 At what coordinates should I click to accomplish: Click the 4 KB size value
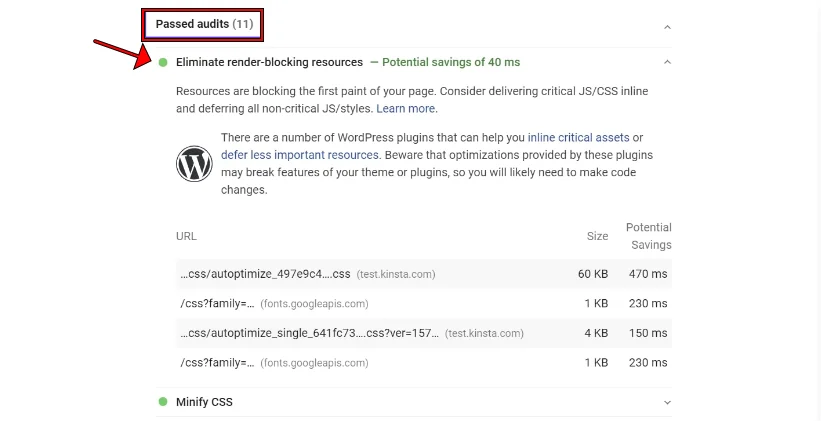596,333
